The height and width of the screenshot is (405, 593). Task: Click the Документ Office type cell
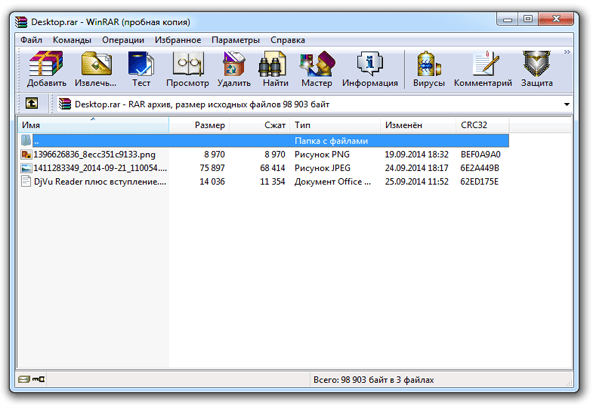(x=332, y=182)
